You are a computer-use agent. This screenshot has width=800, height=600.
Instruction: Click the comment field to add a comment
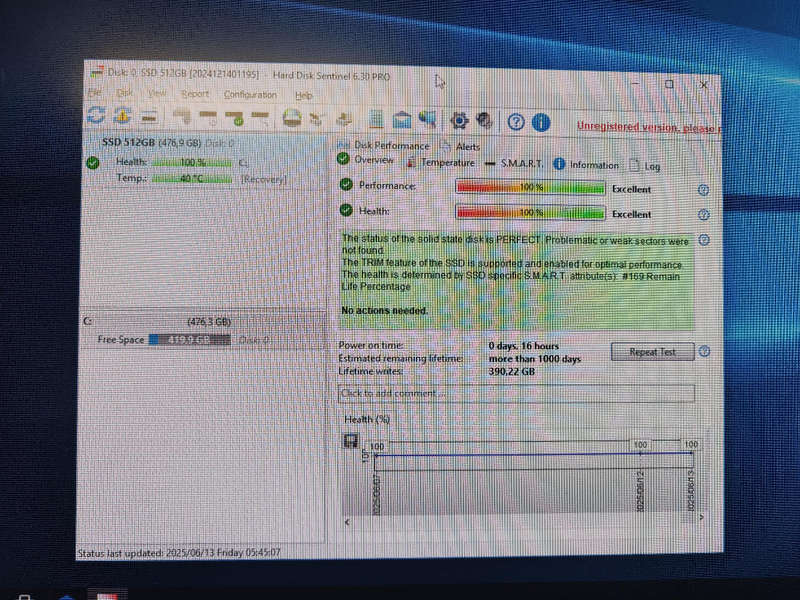(x=516, y=393)
